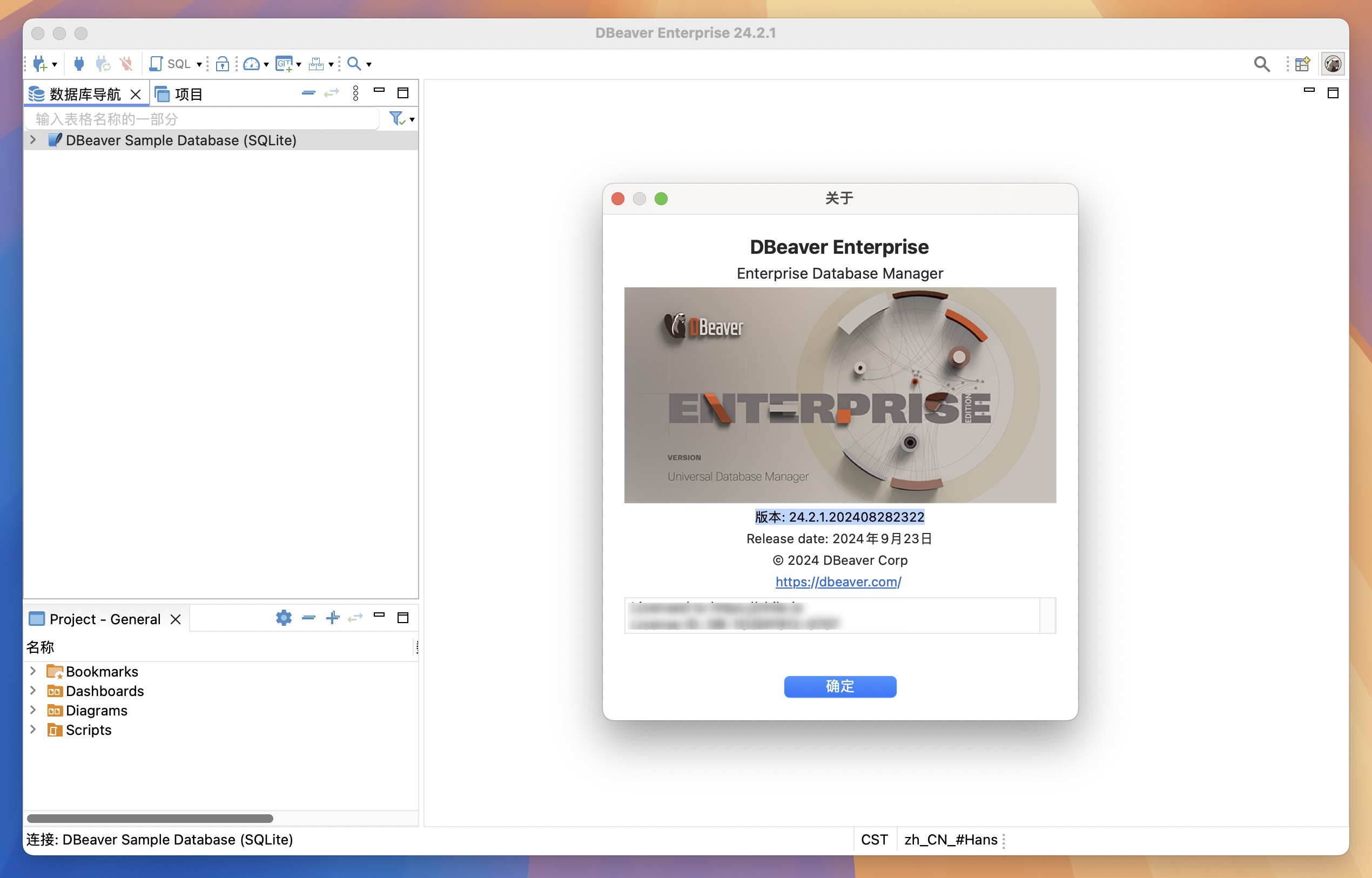Screen dimensions: 1372x878
Task: Open the navigator three-dot view menu
Action: click(x=356, y=93)
